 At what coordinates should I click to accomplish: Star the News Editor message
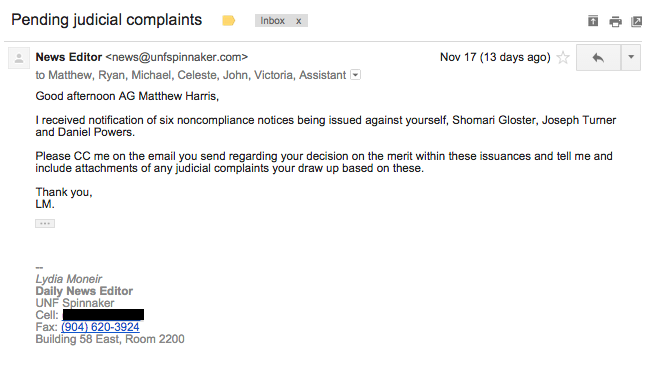(x=563, y=57)
